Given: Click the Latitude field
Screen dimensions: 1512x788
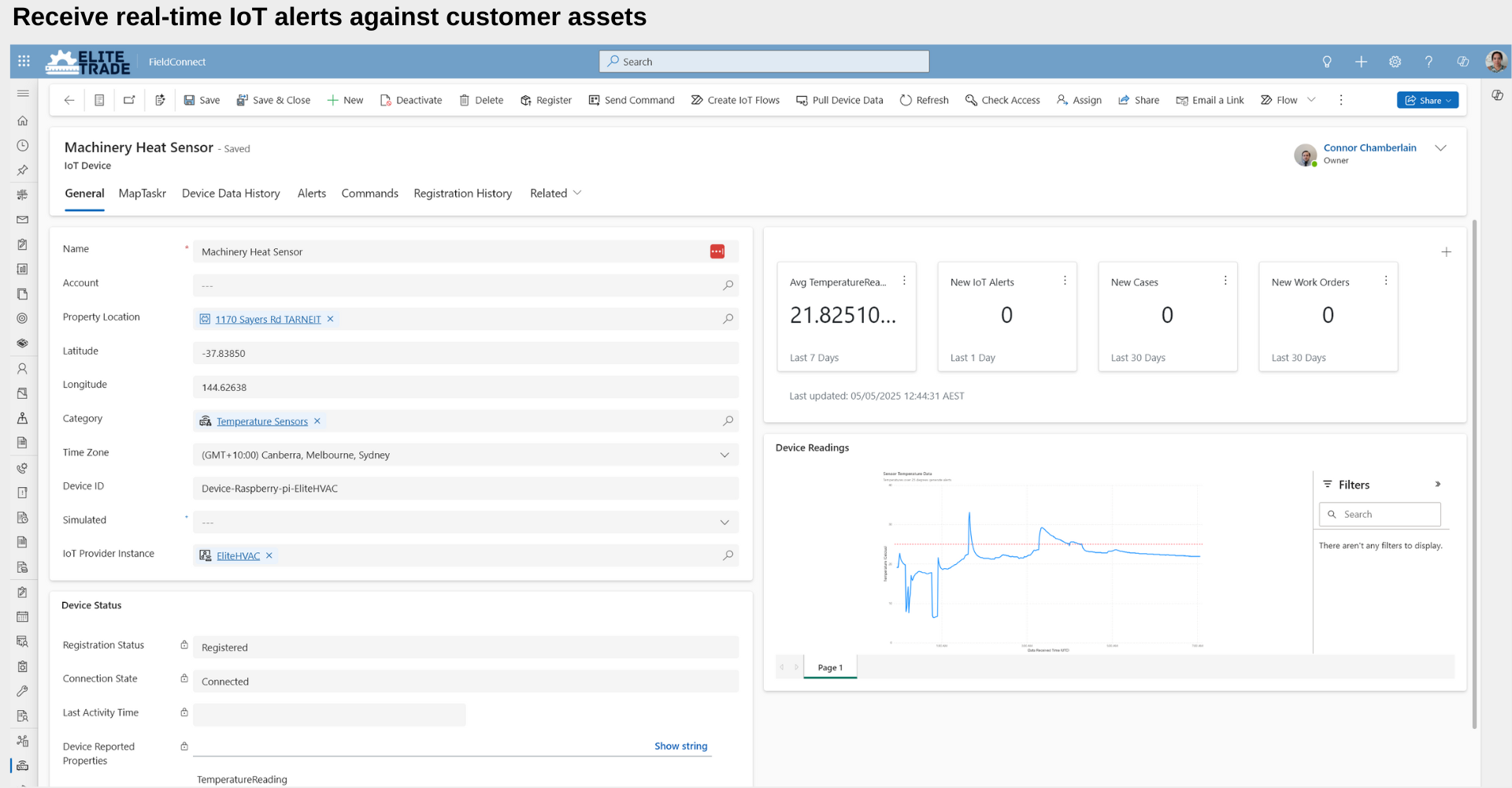Looking at the screenshot, I should click(465, 353).
